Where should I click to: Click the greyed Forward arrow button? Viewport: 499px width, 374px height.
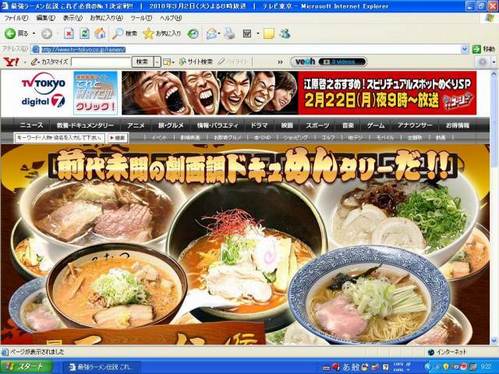point(47,33)
